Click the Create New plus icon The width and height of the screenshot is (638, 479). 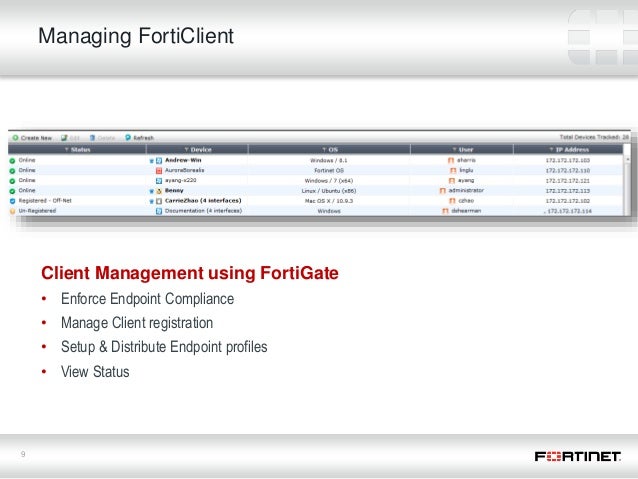point(15,138)
